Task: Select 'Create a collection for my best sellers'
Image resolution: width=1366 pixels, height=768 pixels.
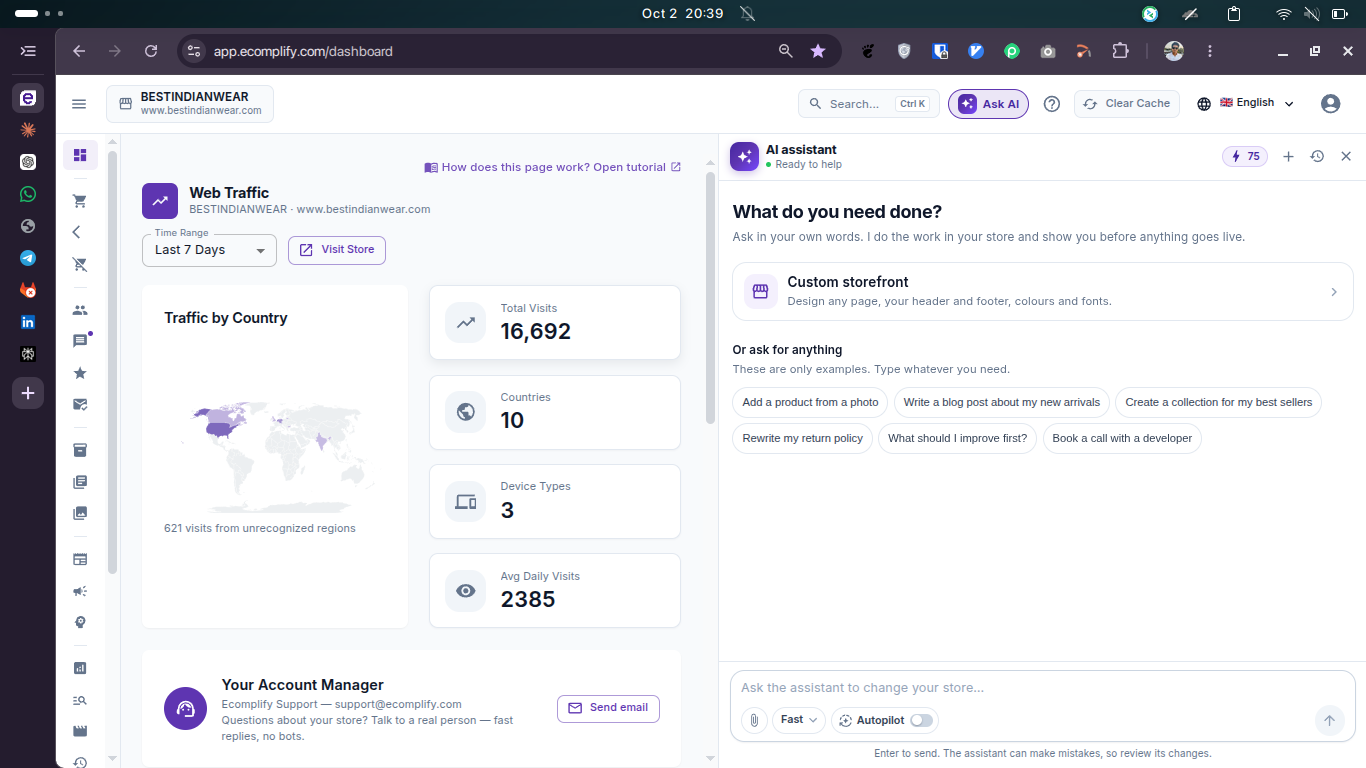Action: (x=1218, y=402)
